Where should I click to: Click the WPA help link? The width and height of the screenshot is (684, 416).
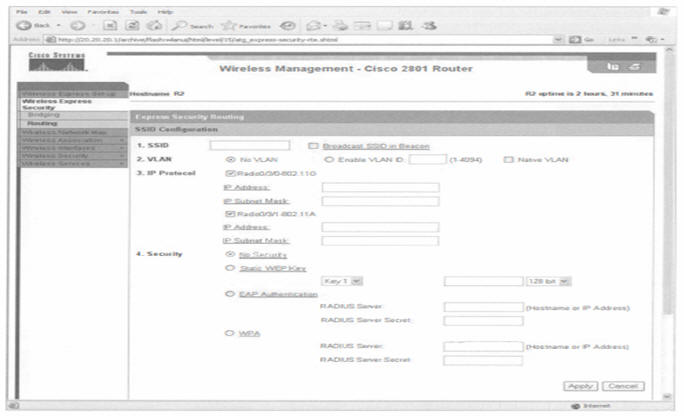250,334
